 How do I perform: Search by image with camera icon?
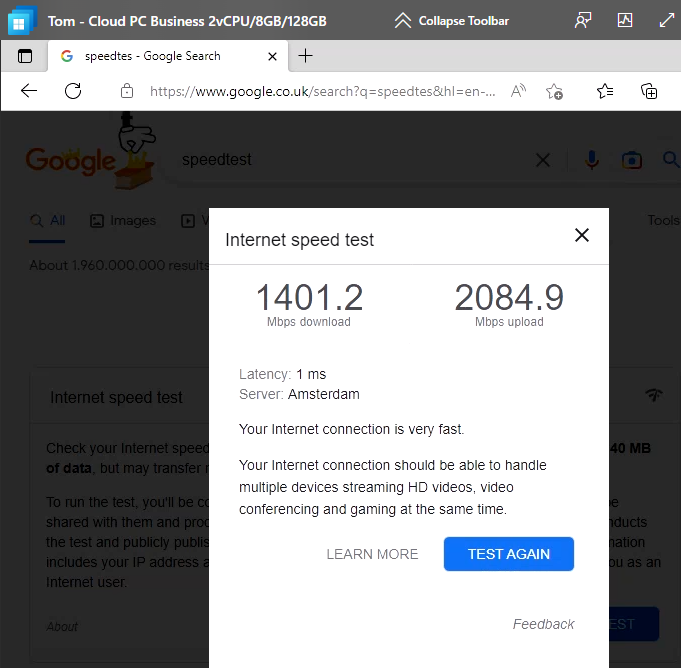tap(631, 160)
